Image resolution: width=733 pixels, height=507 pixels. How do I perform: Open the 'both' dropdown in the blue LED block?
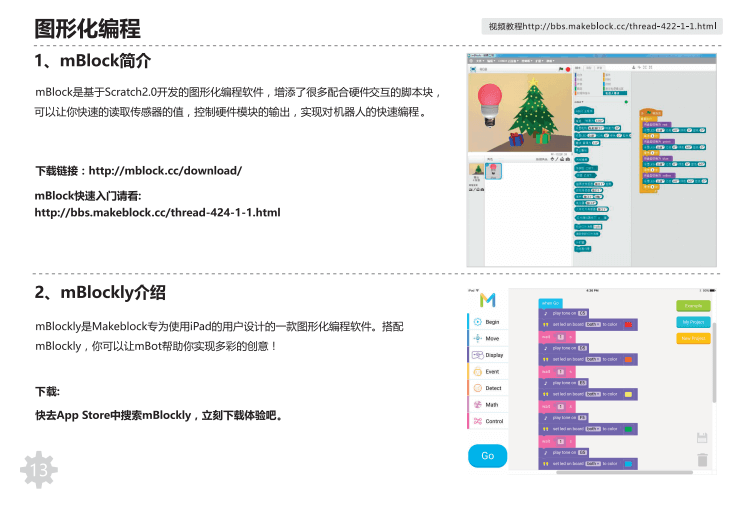tap(593, 464)
